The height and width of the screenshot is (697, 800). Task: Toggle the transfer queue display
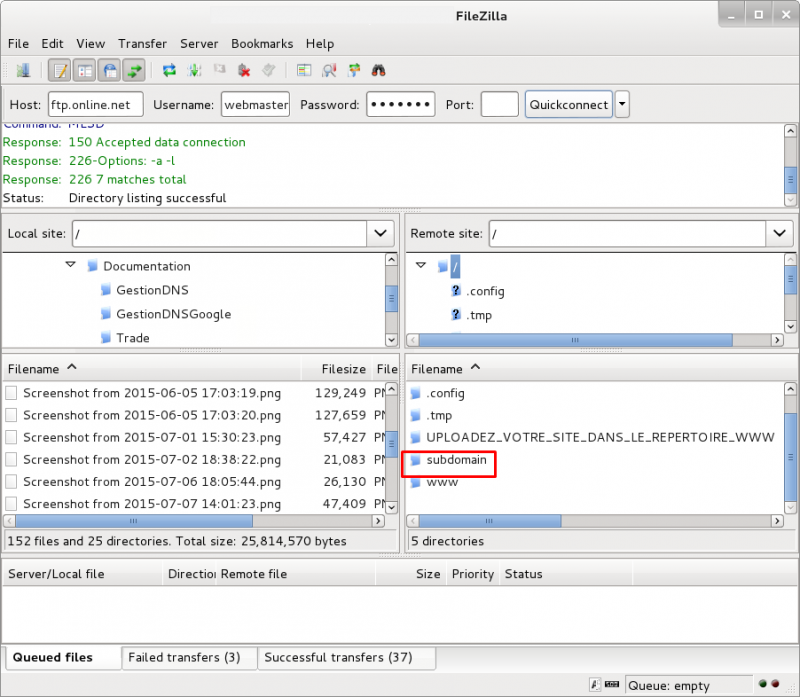tap(134, 70)
